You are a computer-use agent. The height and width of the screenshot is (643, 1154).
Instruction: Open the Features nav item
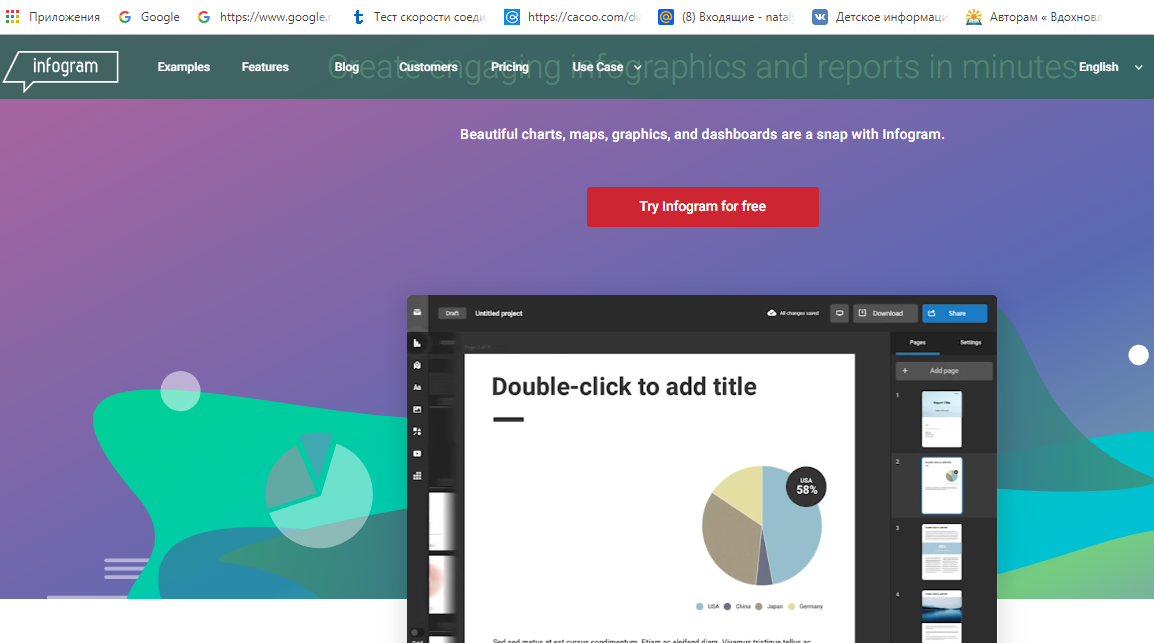coord(265,67)
